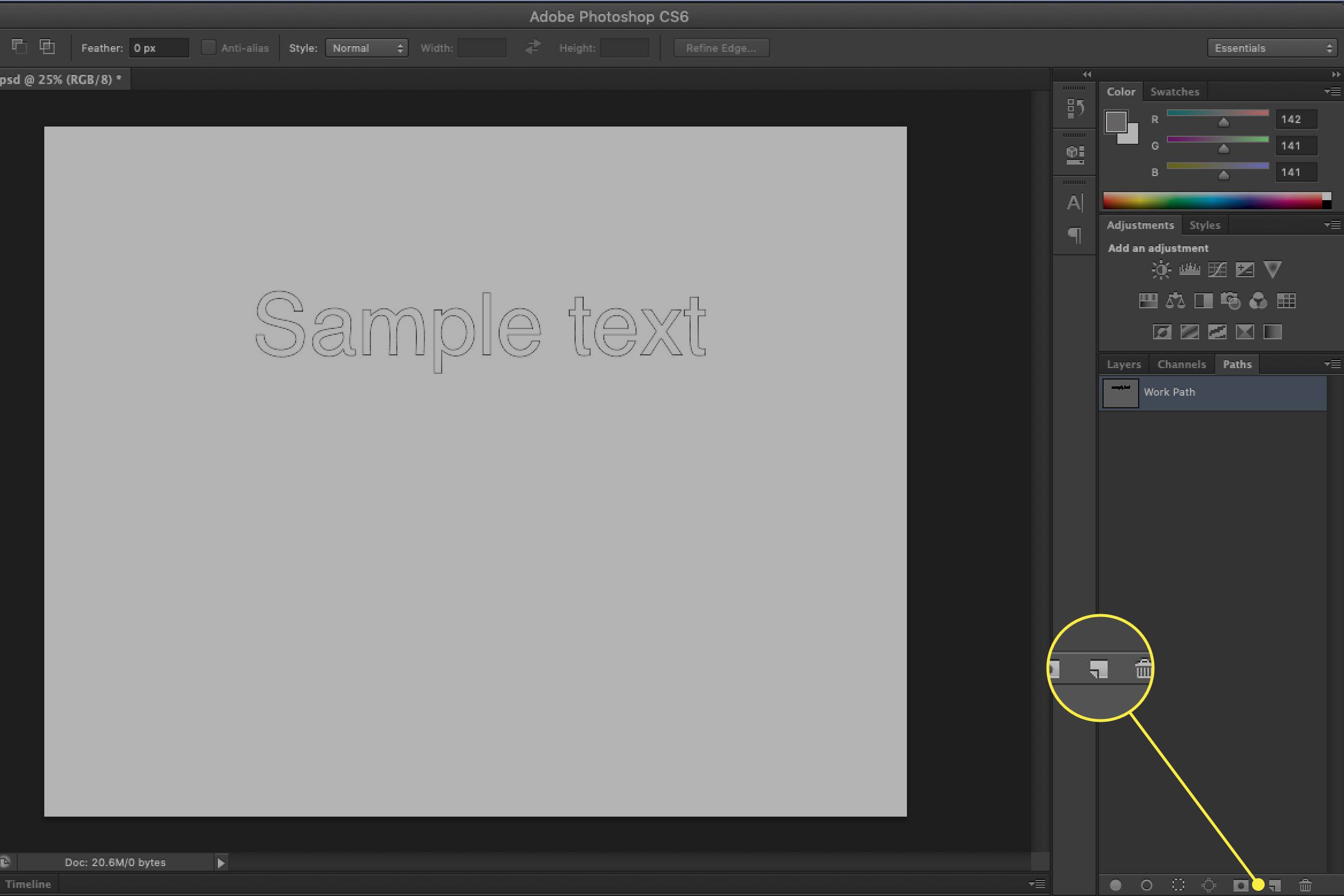Create new path icon
Screen dimensions: 1344x896
click(1274, 886)
